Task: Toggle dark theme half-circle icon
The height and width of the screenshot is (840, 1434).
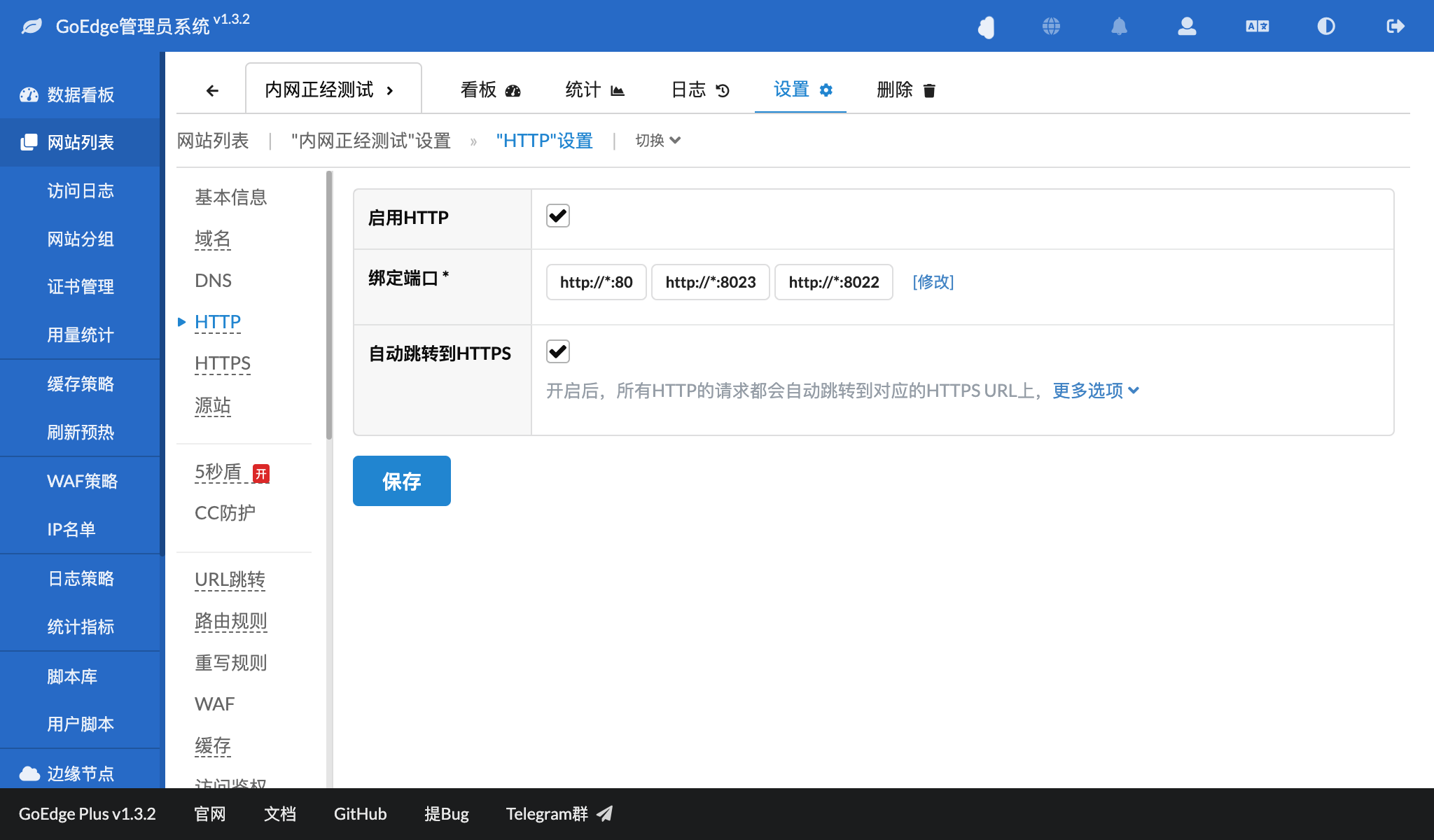Action: click(x=1326, y=27)
